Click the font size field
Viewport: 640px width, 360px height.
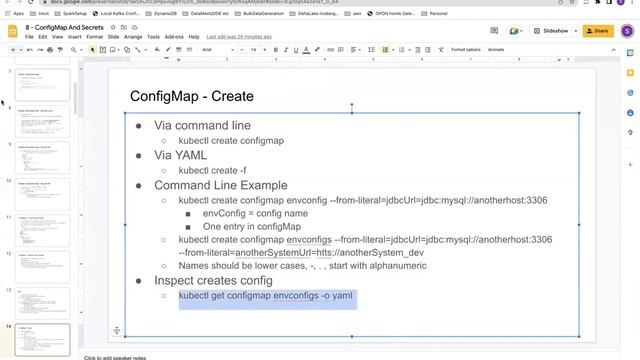pos(253,50)
